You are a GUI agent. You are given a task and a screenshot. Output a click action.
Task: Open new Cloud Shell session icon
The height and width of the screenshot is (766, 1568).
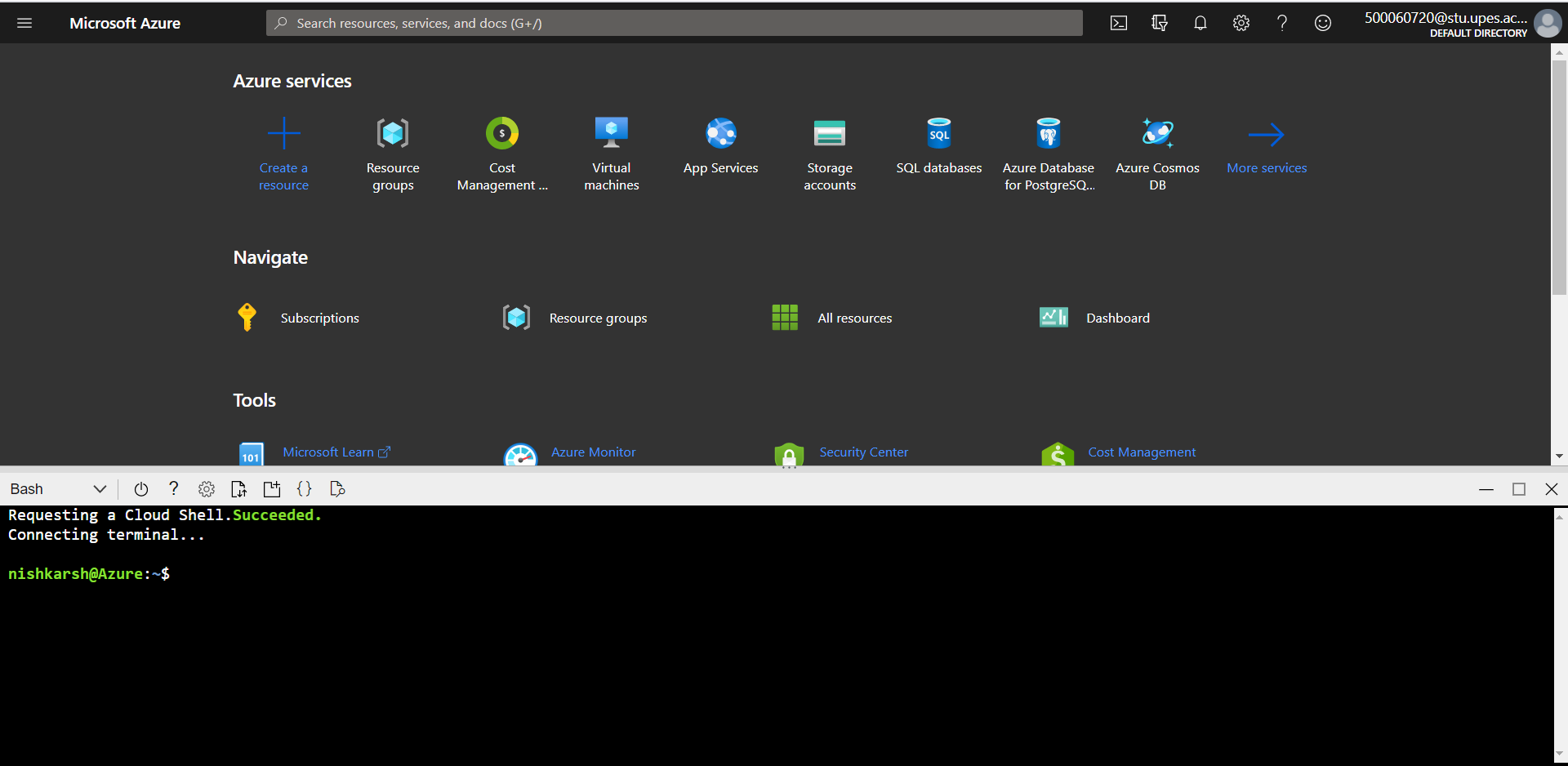[x=272, y=489]
